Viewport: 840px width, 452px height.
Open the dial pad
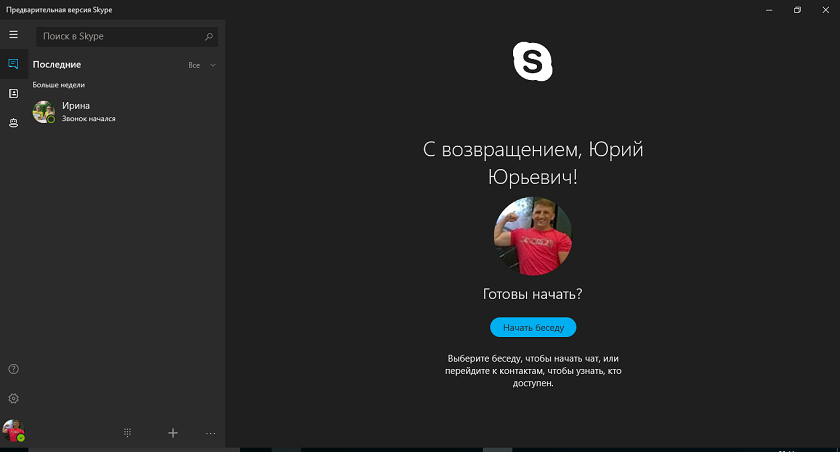(x=128, y=433)
